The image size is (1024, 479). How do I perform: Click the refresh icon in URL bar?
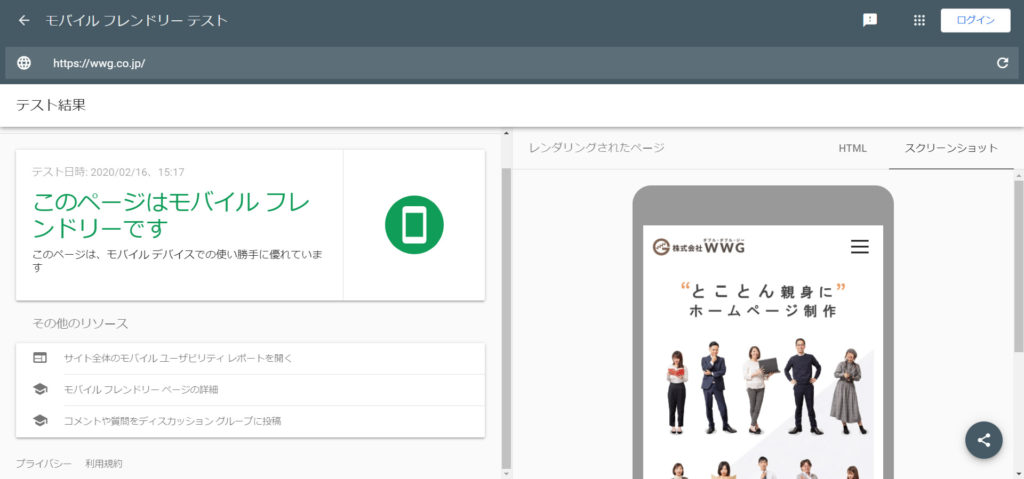click(1002, 63)
